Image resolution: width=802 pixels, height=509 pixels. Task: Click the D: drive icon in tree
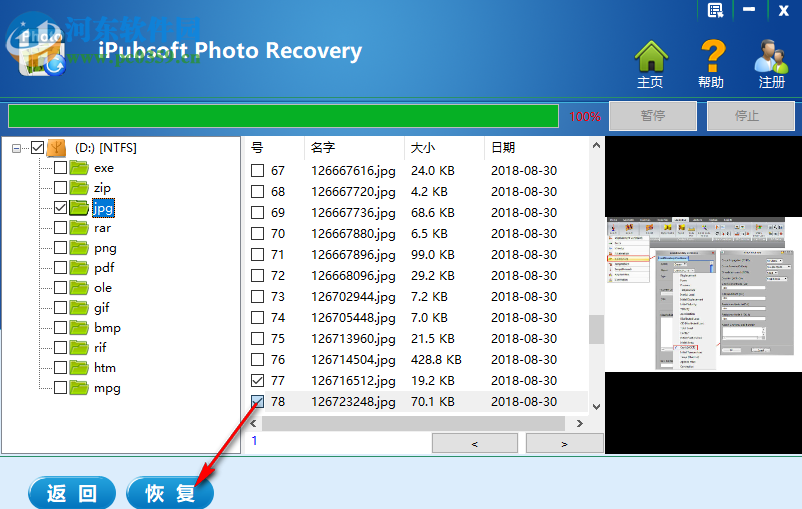coord(56,148)
